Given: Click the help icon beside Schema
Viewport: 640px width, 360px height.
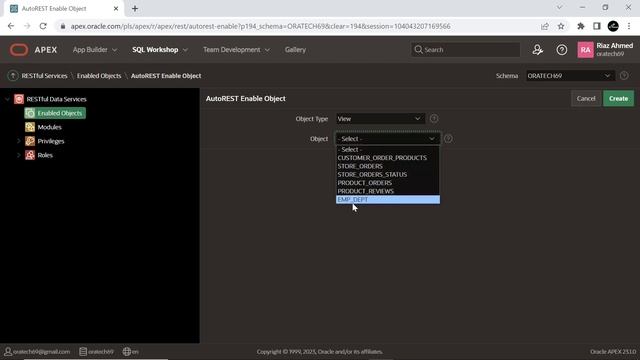Looking at the screenshot, I should coord(624,76).
